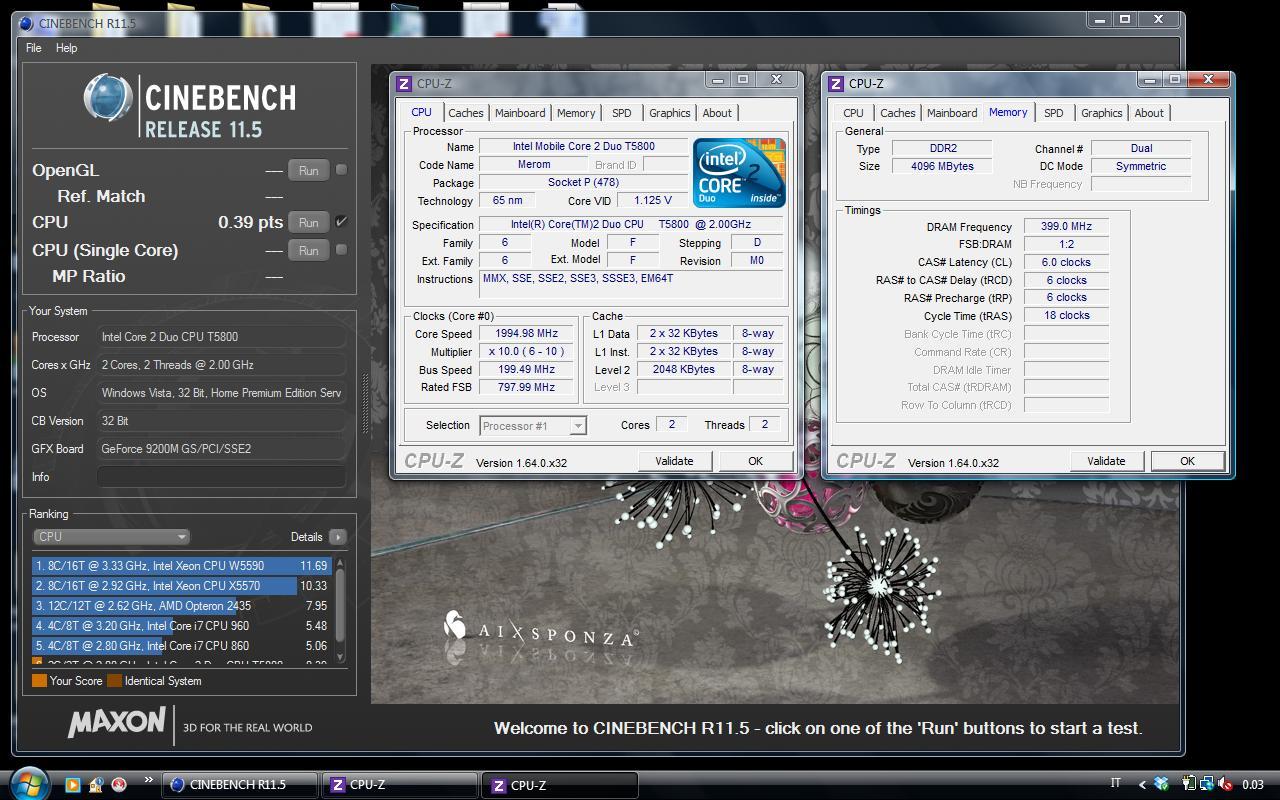Open the Dropbox tray icon
Viewport: 1280px width, 800px height.
(x=1161, y=785)
